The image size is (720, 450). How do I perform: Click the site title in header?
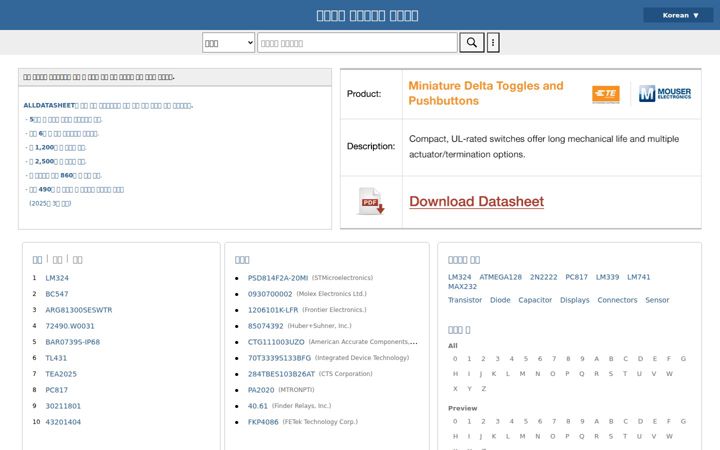click(x=367, y=16)
